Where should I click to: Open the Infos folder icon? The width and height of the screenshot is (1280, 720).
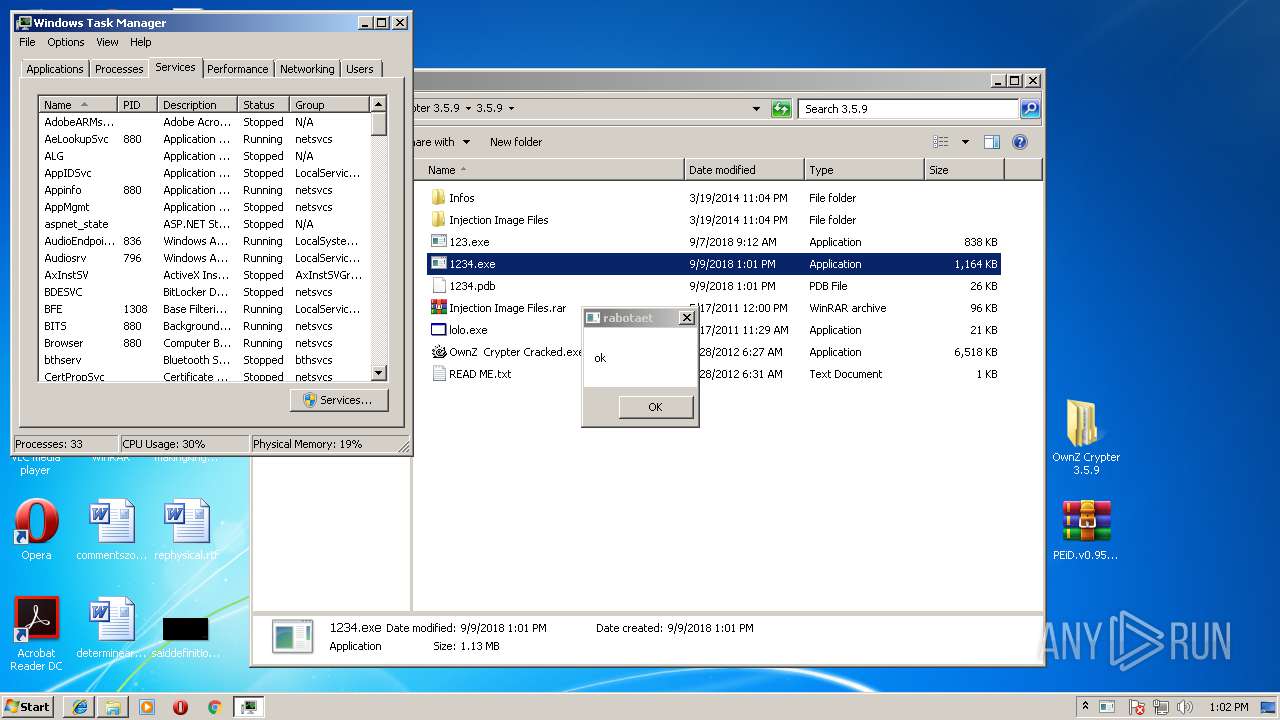[x=438, y=198]
